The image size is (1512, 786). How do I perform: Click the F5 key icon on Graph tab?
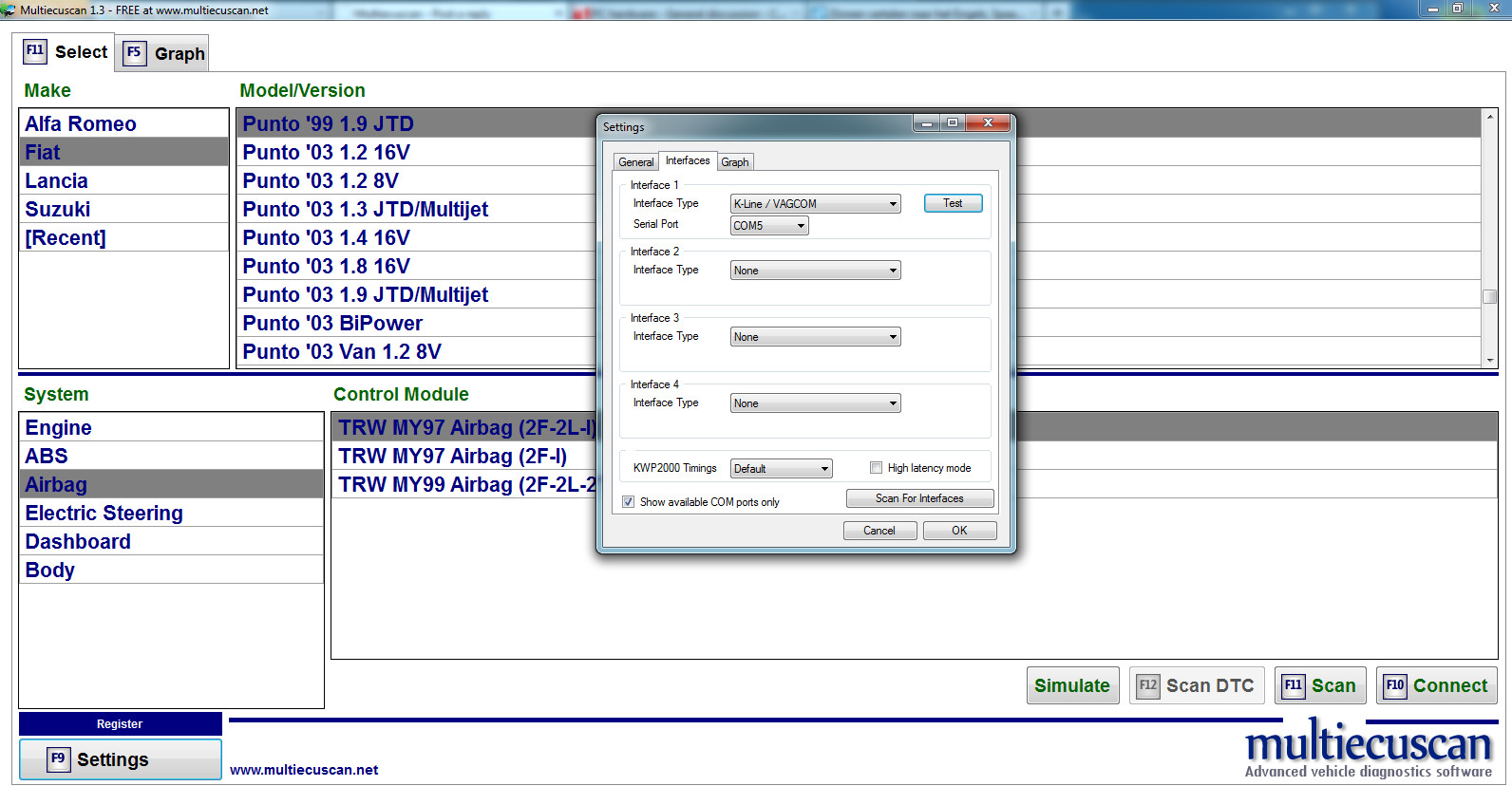[134, 53]
